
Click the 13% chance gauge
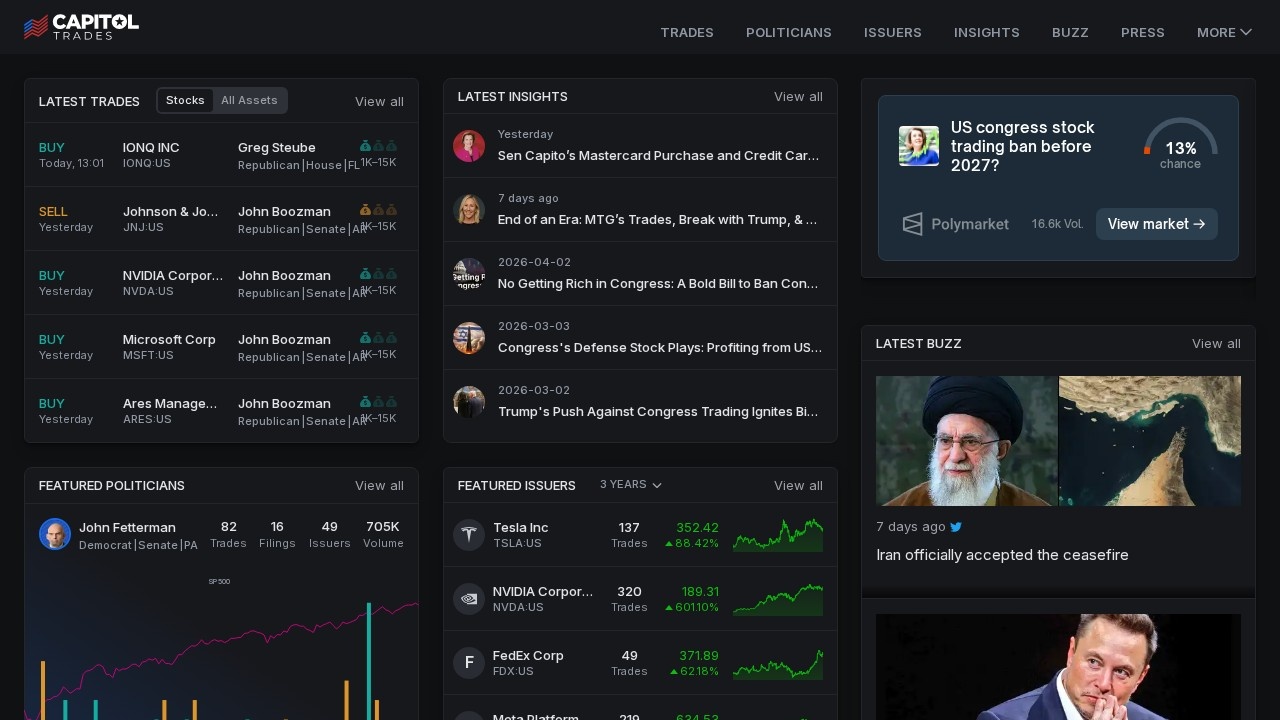tap(1180, 143)
